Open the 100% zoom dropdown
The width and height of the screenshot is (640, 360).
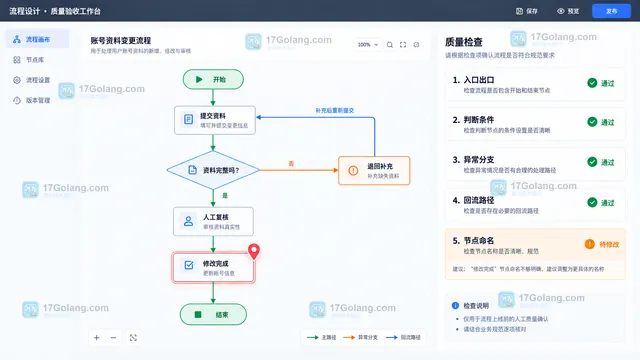click(x=368, y=44)
